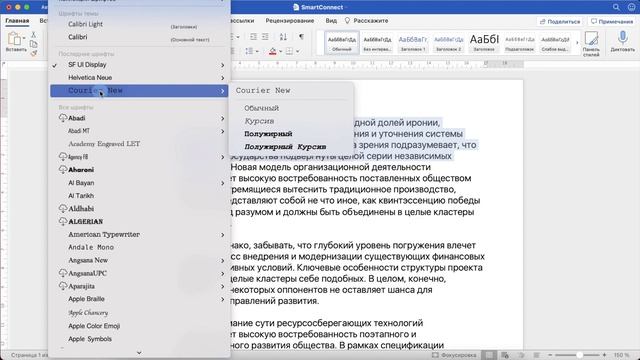Click the cloud icon beside Agency FB
The height and width of the screenshot is (360, 640).
coord(62,157)
